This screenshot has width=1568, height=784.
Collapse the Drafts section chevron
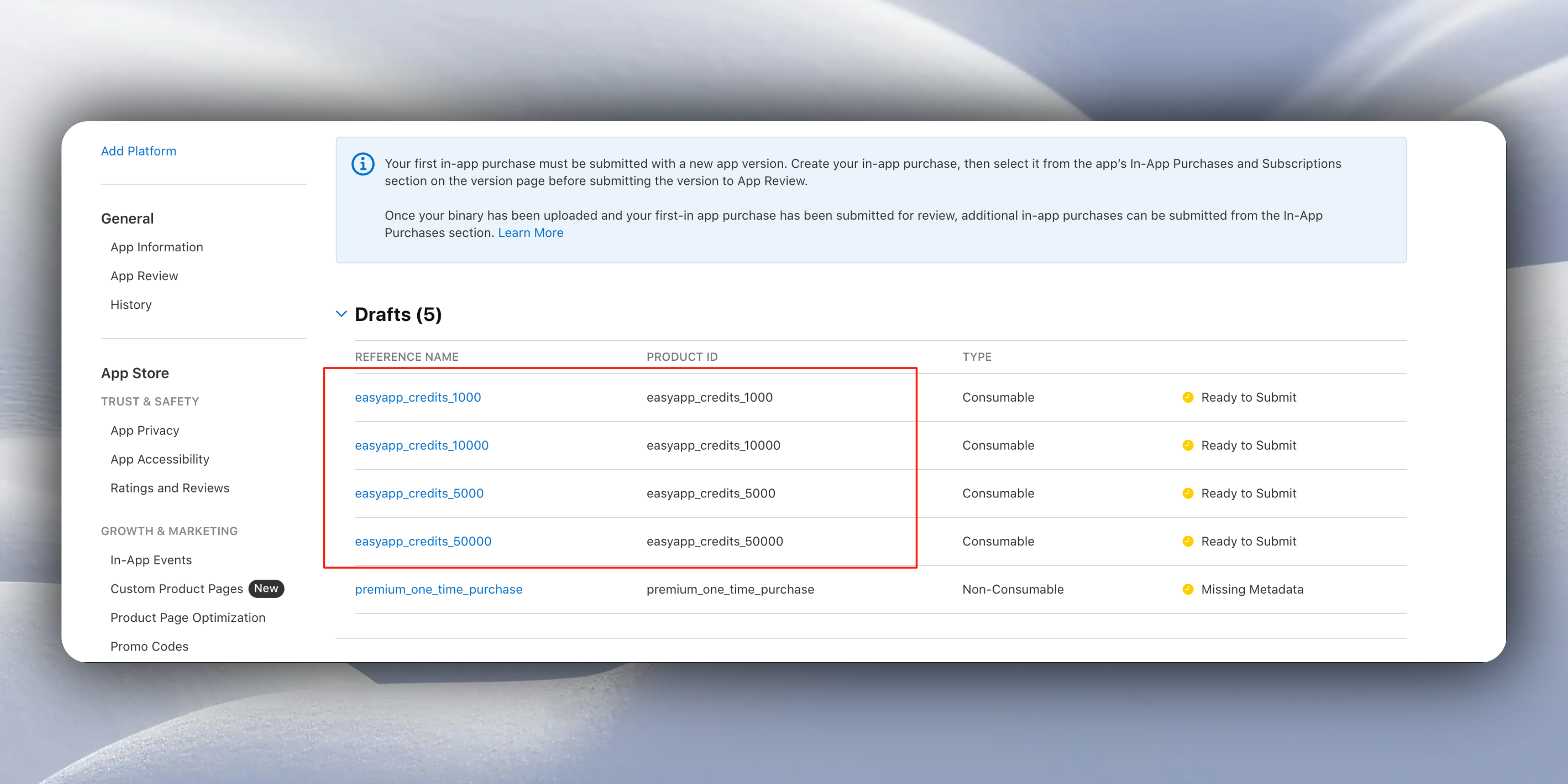(x=341, y=314)
